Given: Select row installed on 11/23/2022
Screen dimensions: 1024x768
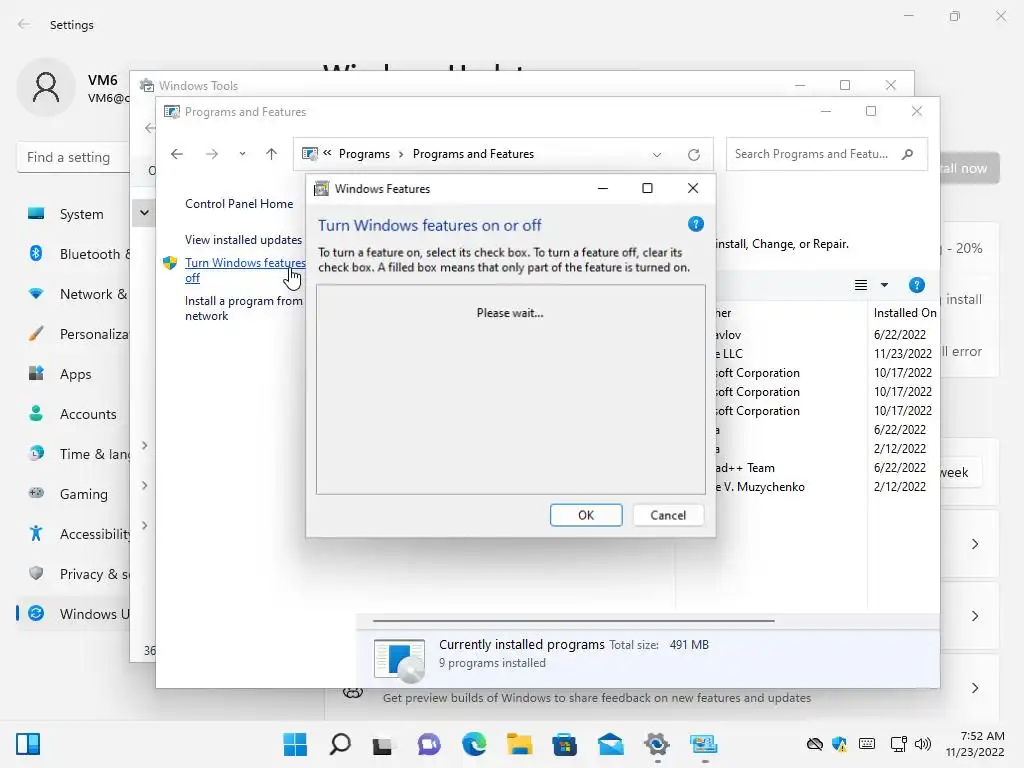Looking at the screenshot, I should tap(825, 353).
